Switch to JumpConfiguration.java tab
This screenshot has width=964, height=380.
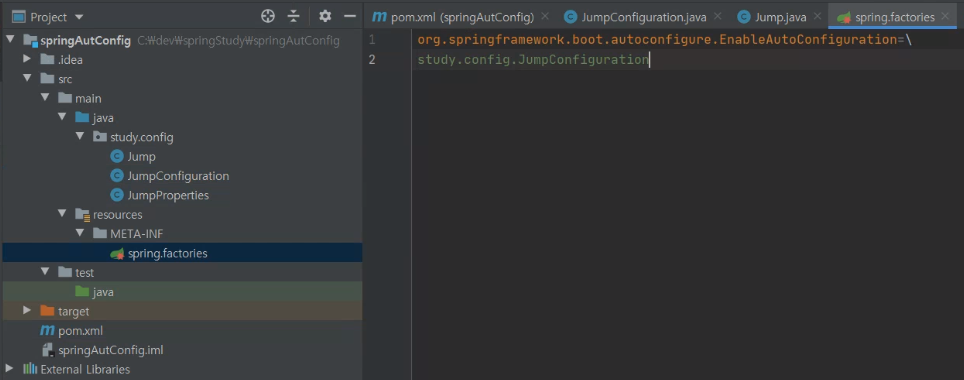point(644,17)
